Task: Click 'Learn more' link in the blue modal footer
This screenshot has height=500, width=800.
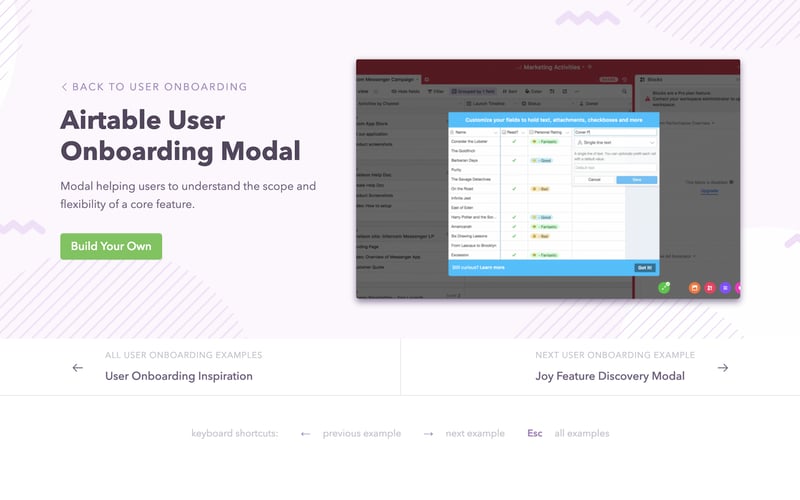Action: 492,267
